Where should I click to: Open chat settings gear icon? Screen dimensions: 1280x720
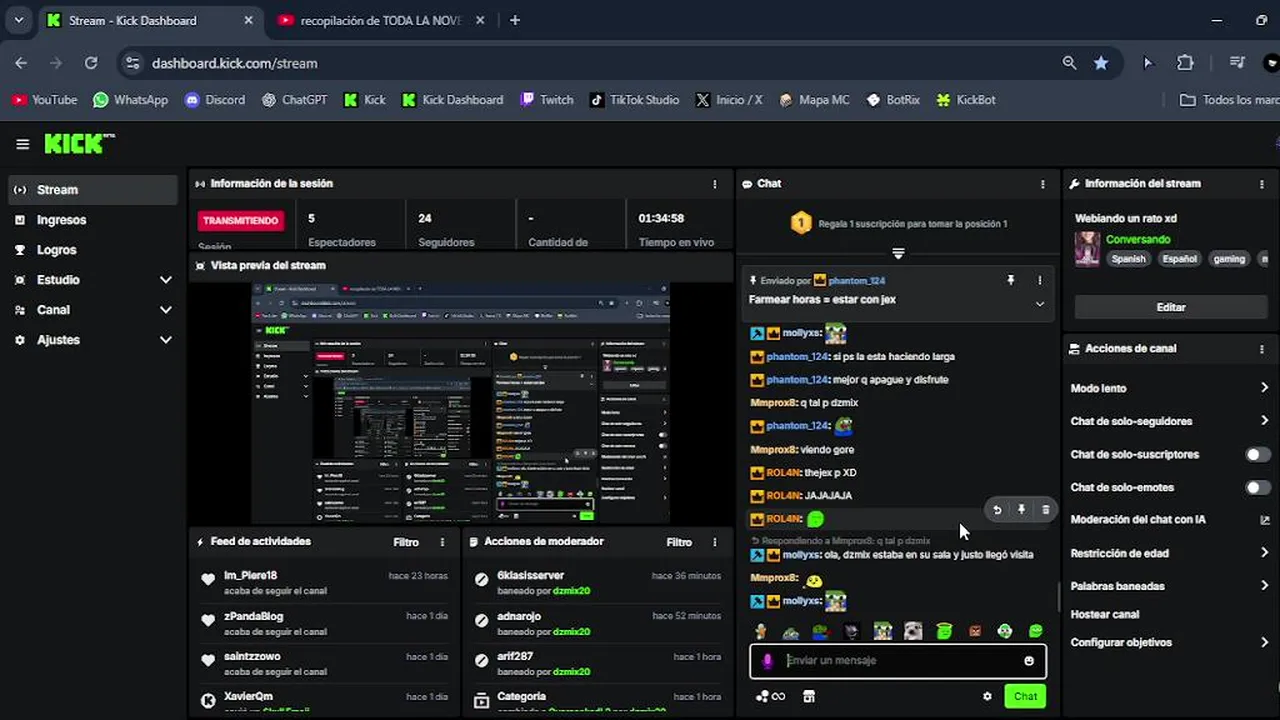987,697
